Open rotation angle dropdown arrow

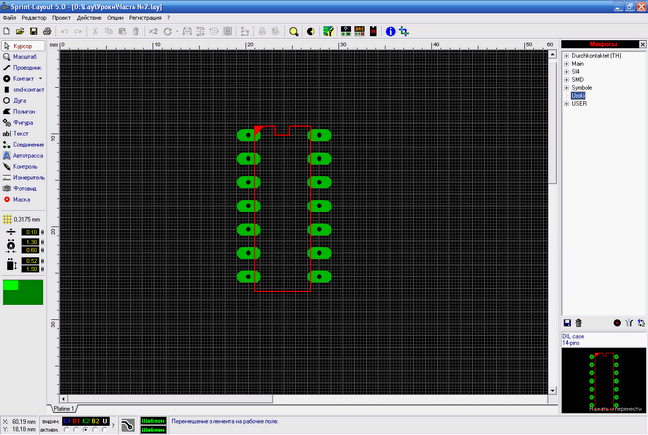coord(177,31)
